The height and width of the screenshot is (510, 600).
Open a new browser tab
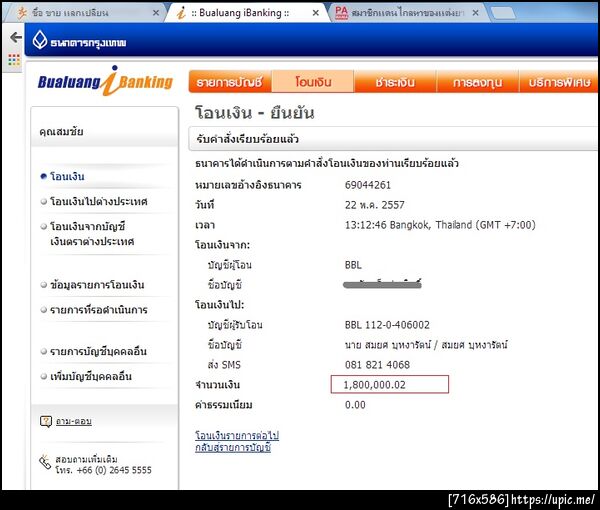click(x=503, y=13)
